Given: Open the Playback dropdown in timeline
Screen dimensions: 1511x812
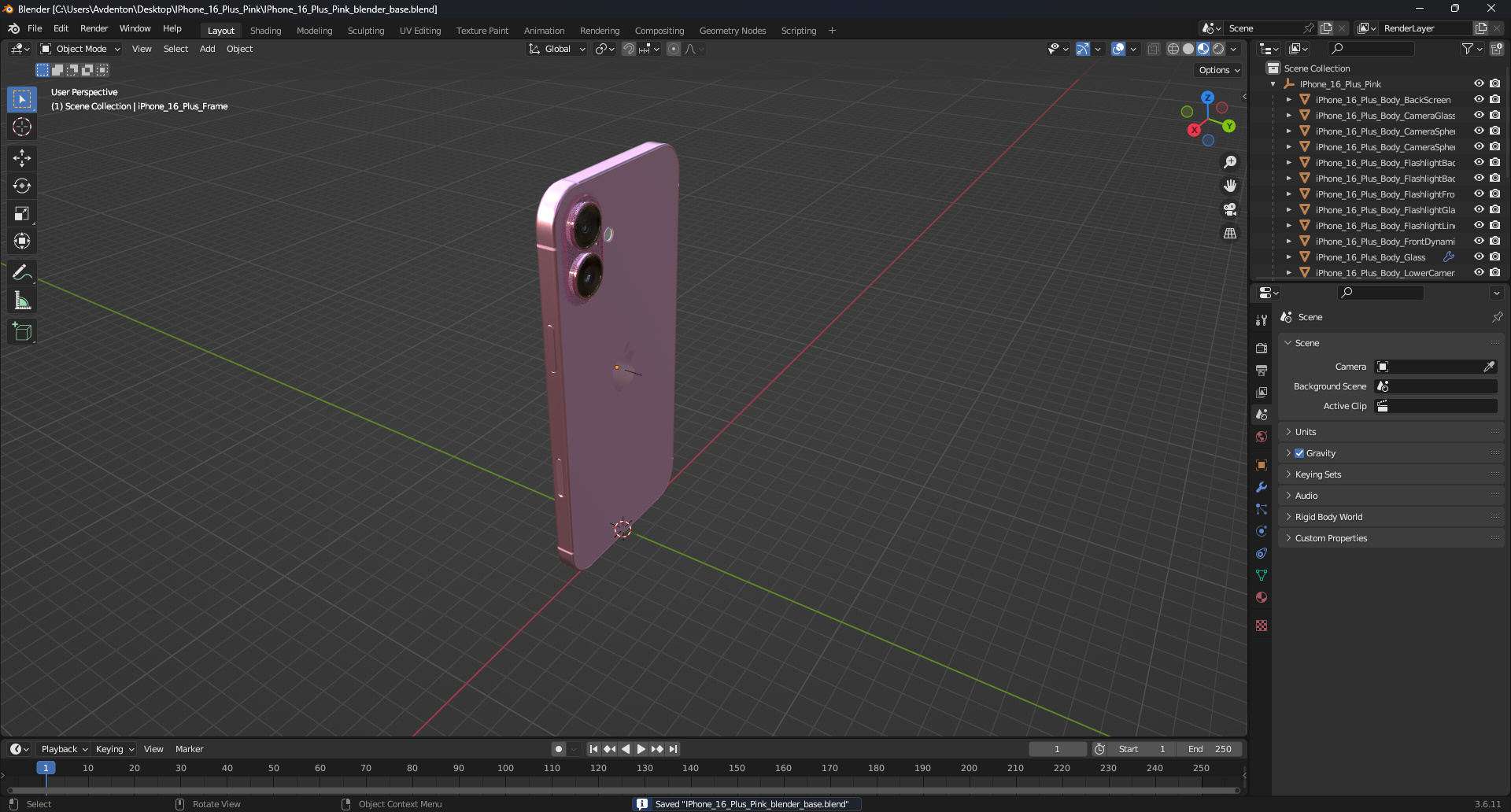Looking at the screenshot, I should click(x=65, y=749).
